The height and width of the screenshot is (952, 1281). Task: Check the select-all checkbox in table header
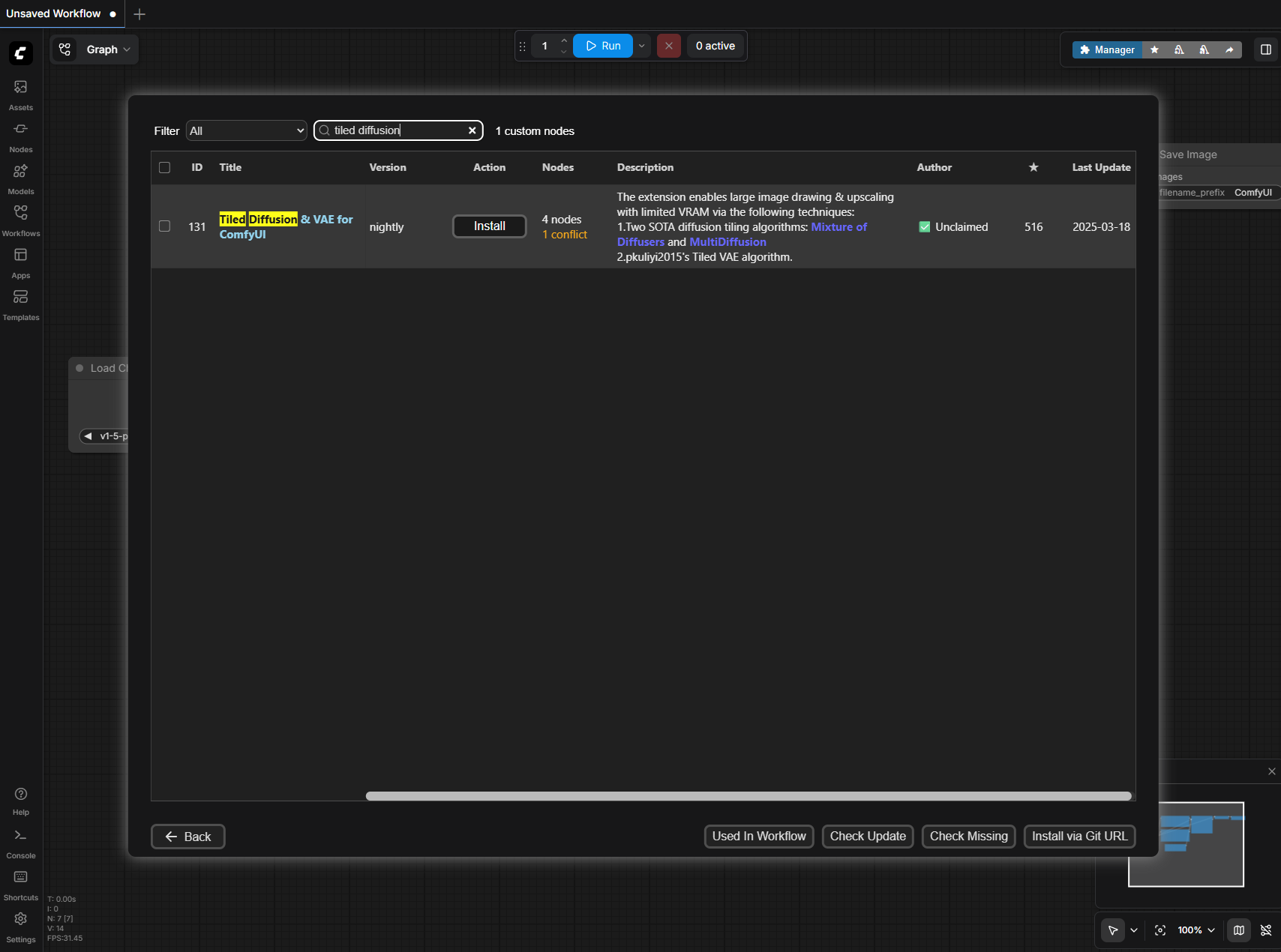click(x=165, y=167)
